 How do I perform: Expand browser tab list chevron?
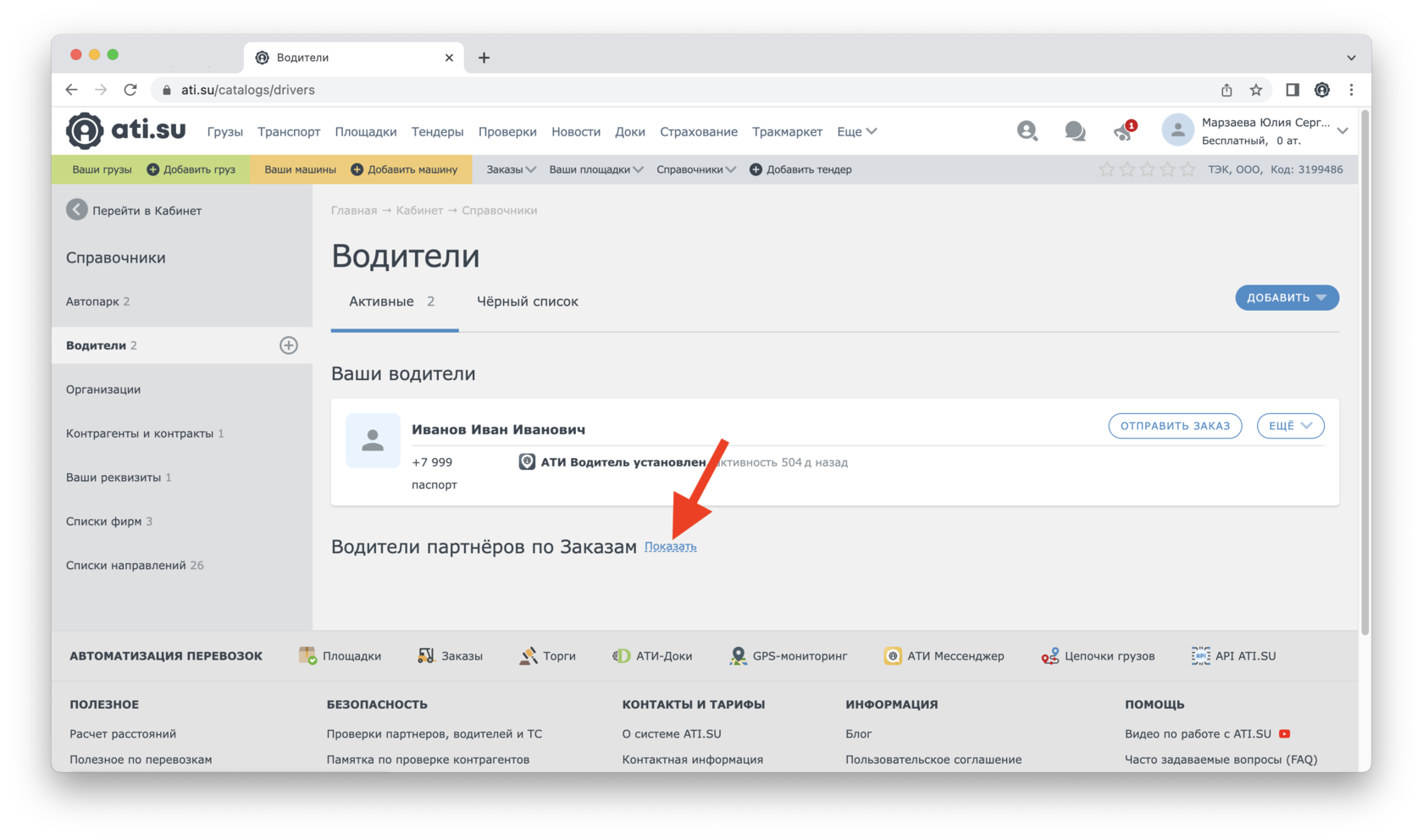click(x=1351, y=58)
